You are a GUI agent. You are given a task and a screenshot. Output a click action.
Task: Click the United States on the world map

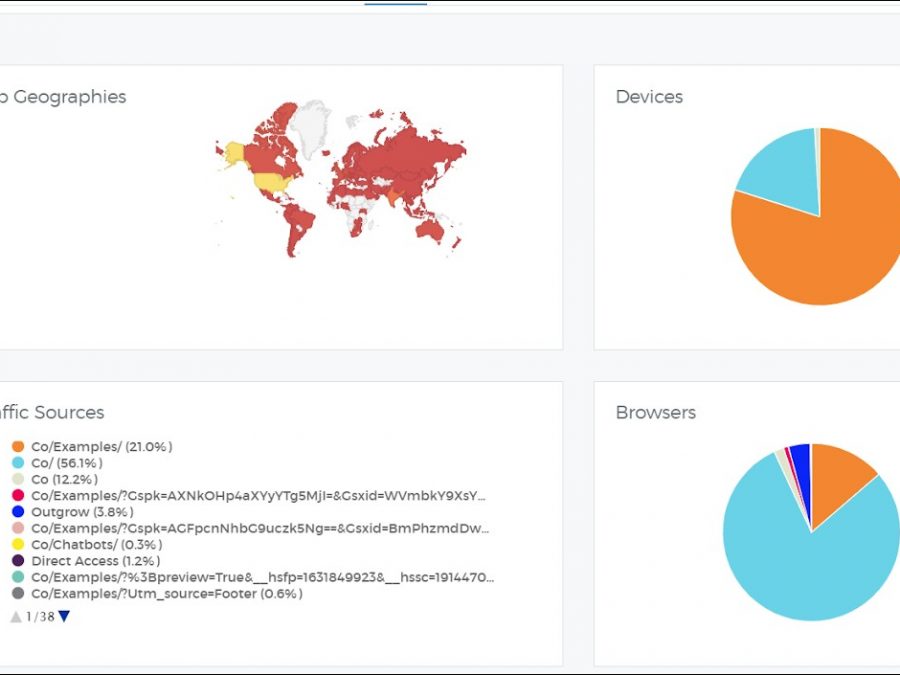(x=270, y=183)
